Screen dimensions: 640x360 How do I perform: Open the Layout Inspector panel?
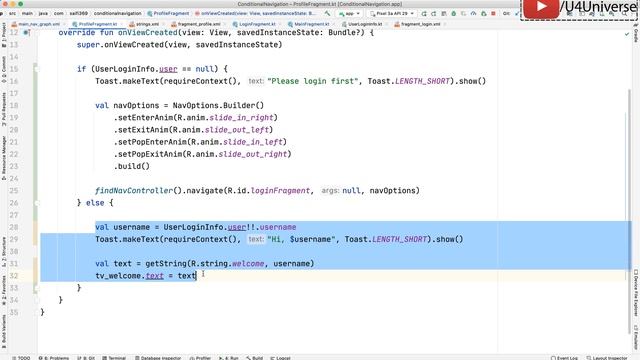607,358
